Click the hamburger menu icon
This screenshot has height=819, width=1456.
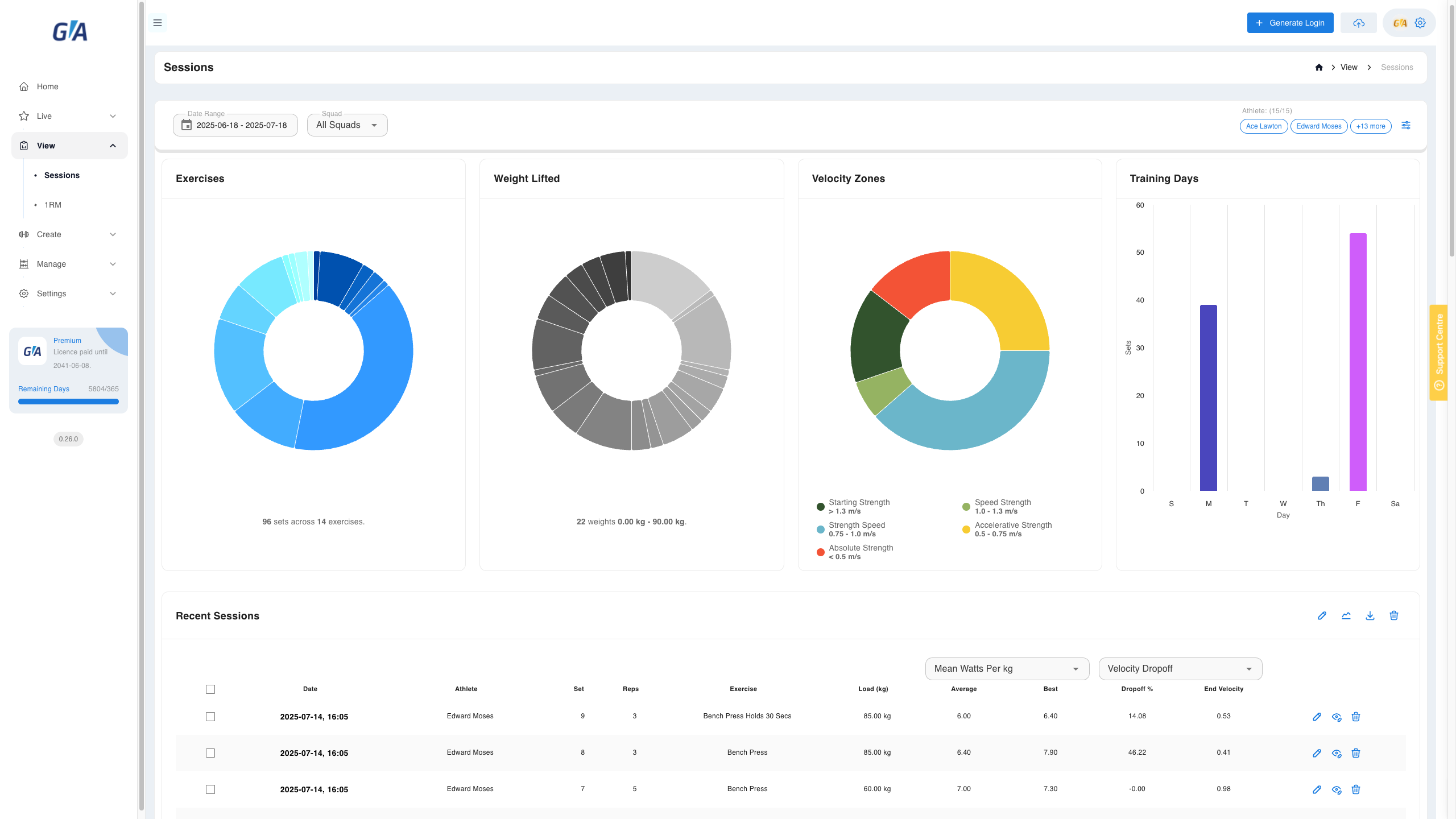tap(158, 23)
